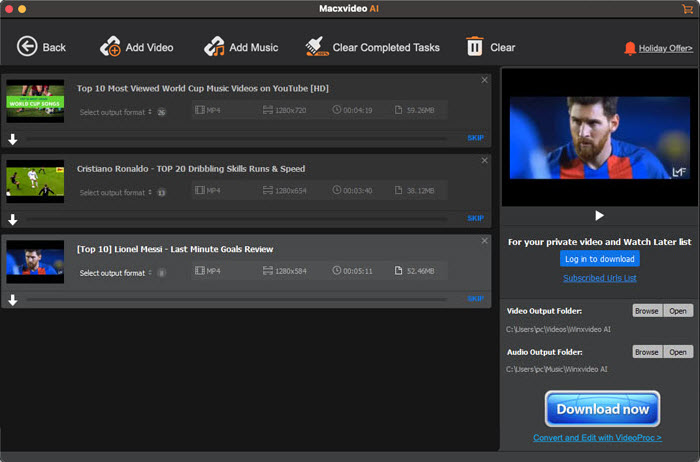Click the Download now button

click(602, 409)
